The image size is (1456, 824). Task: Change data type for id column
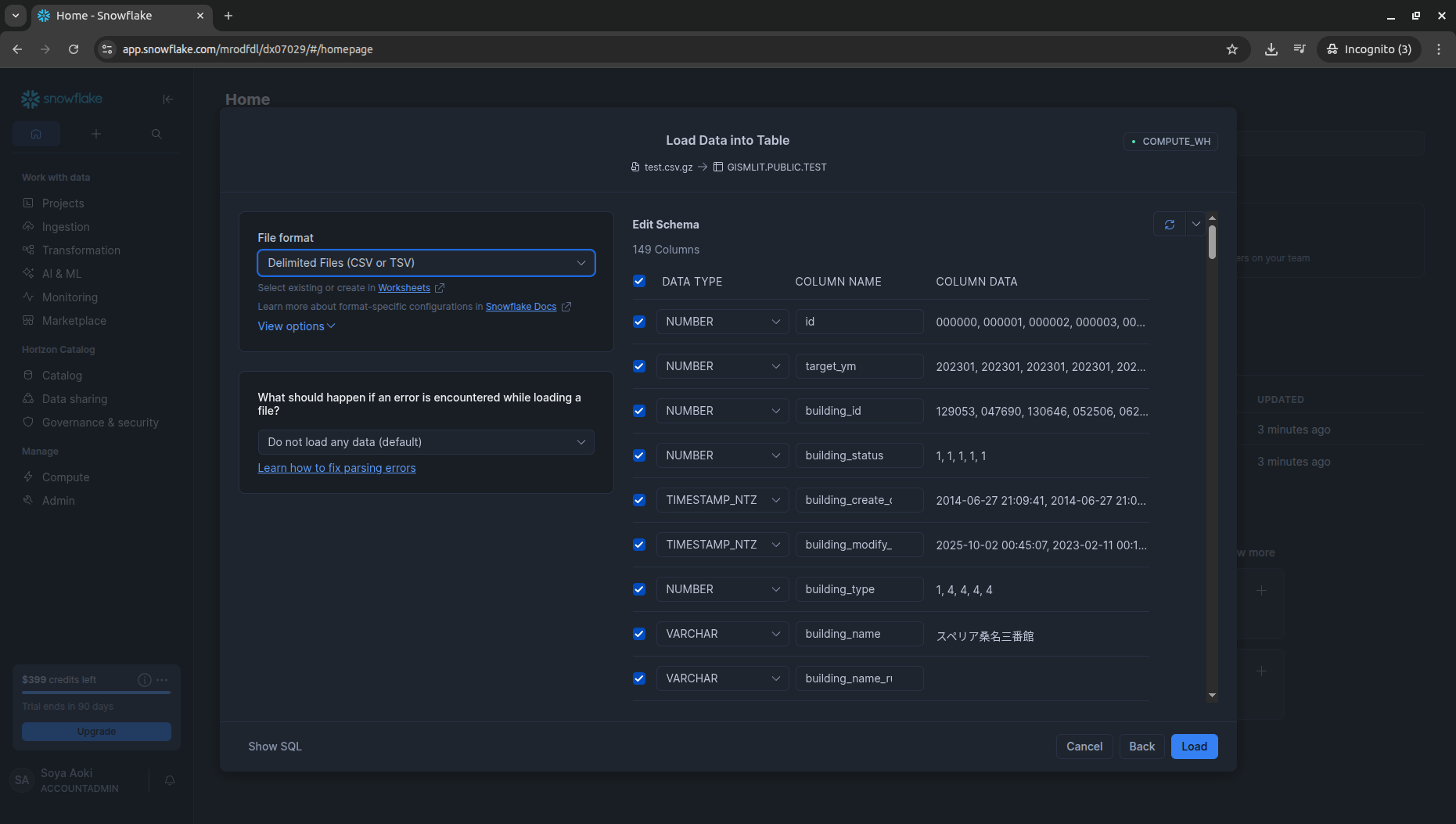tap(722, 322)
